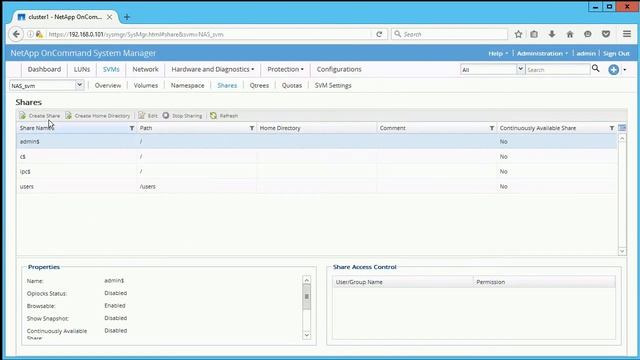This screenshot has width=640, height=360.
Task: Select the ipc$ share row
Action: (317, 171)
